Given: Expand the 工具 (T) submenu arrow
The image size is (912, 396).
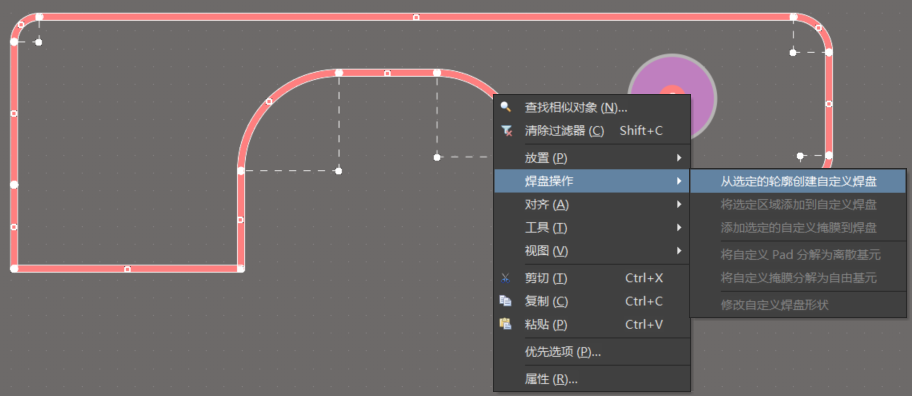Looking at the screenshot, I should pos(679,227).
